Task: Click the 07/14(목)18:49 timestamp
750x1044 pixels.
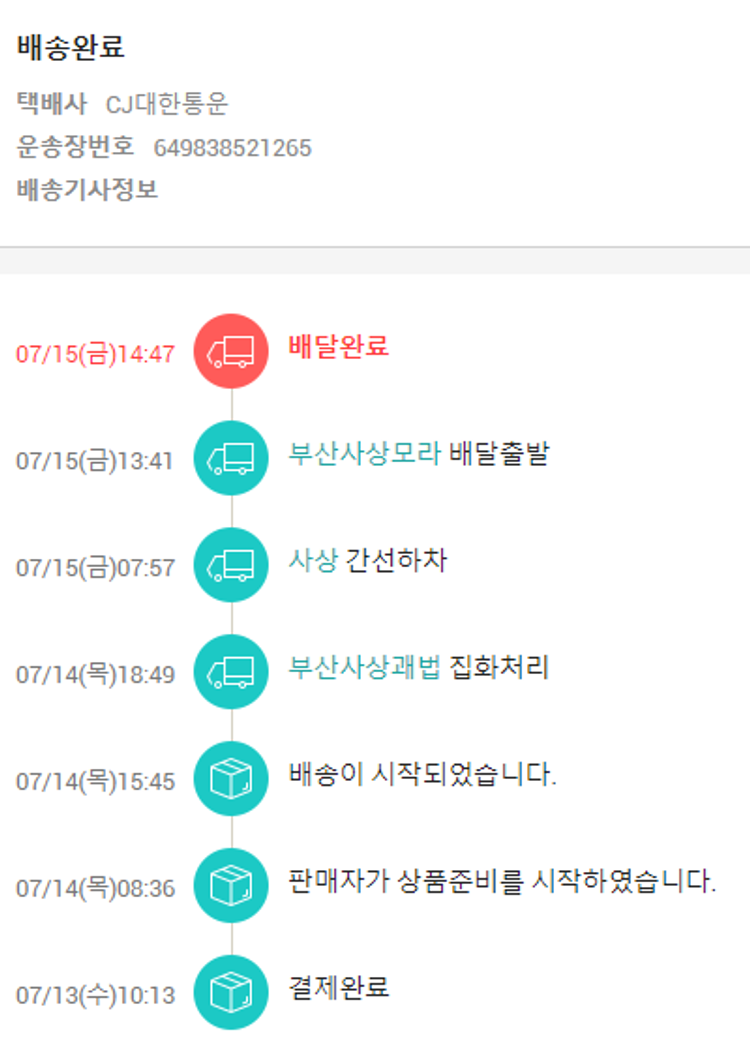Action: pos(95,675)
